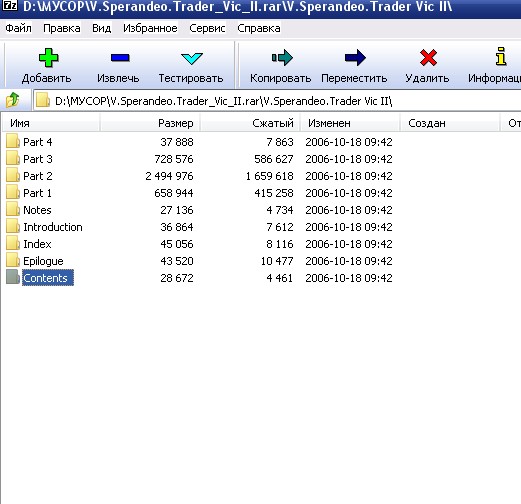Click the archive path address field
The height and width of the screenshot is (504, 521).
tap(277, 100)
